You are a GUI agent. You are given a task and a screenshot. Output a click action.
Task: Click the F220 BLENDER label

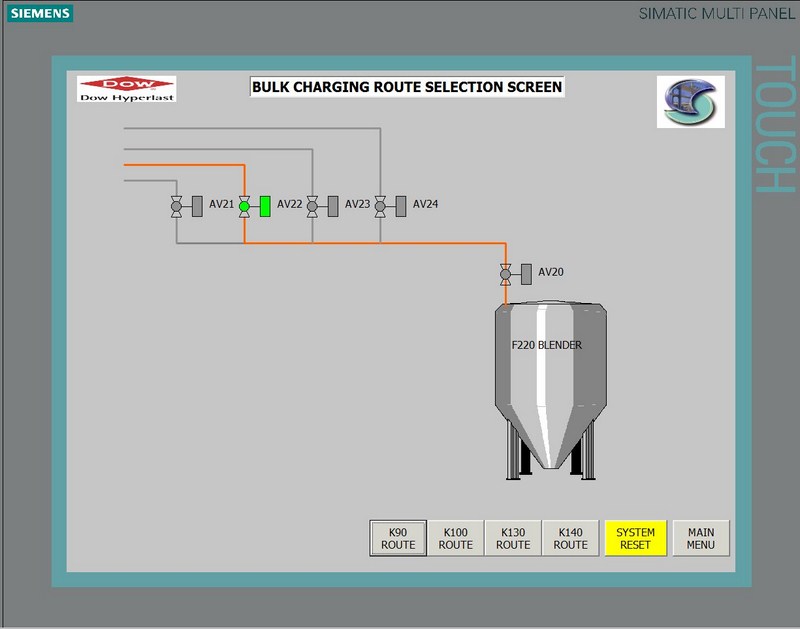546,345
